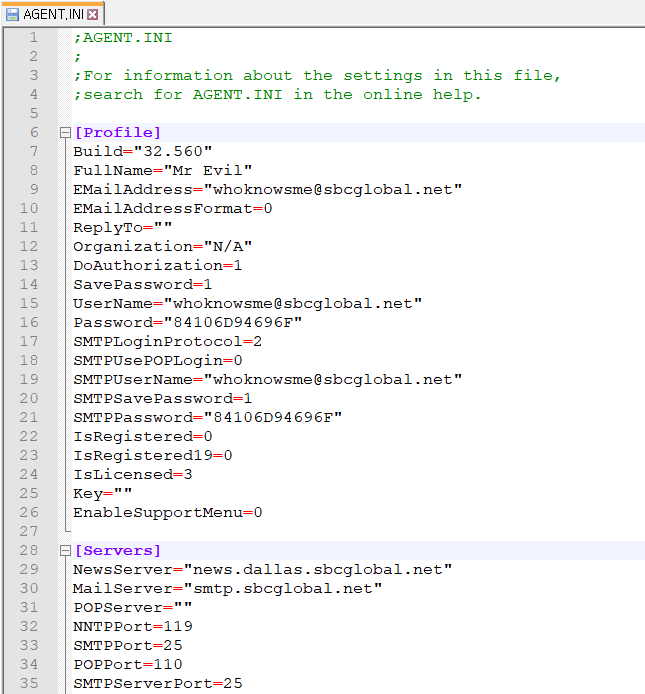
Task: Click the POPPort=110 line
Action: pos(128,664)
